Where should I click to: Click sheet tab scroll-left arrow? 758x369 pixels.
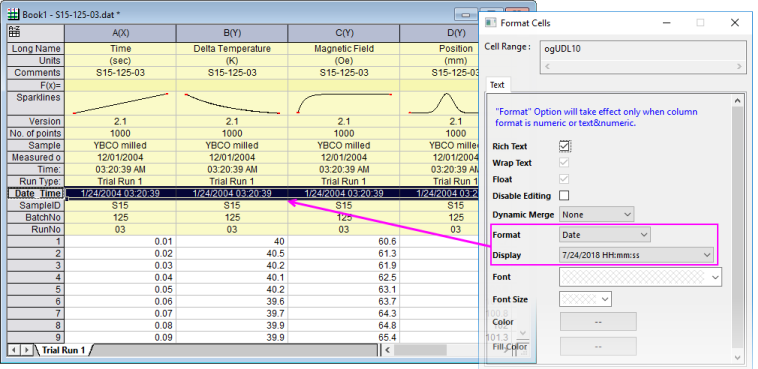(14, 350)
